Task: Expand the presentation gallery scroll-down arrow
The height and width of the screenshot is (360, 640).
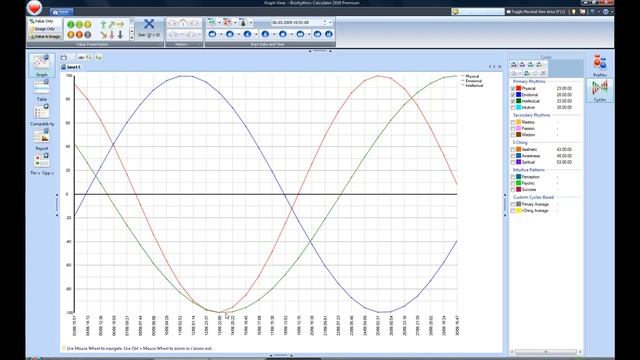Action: click(131, 31)
